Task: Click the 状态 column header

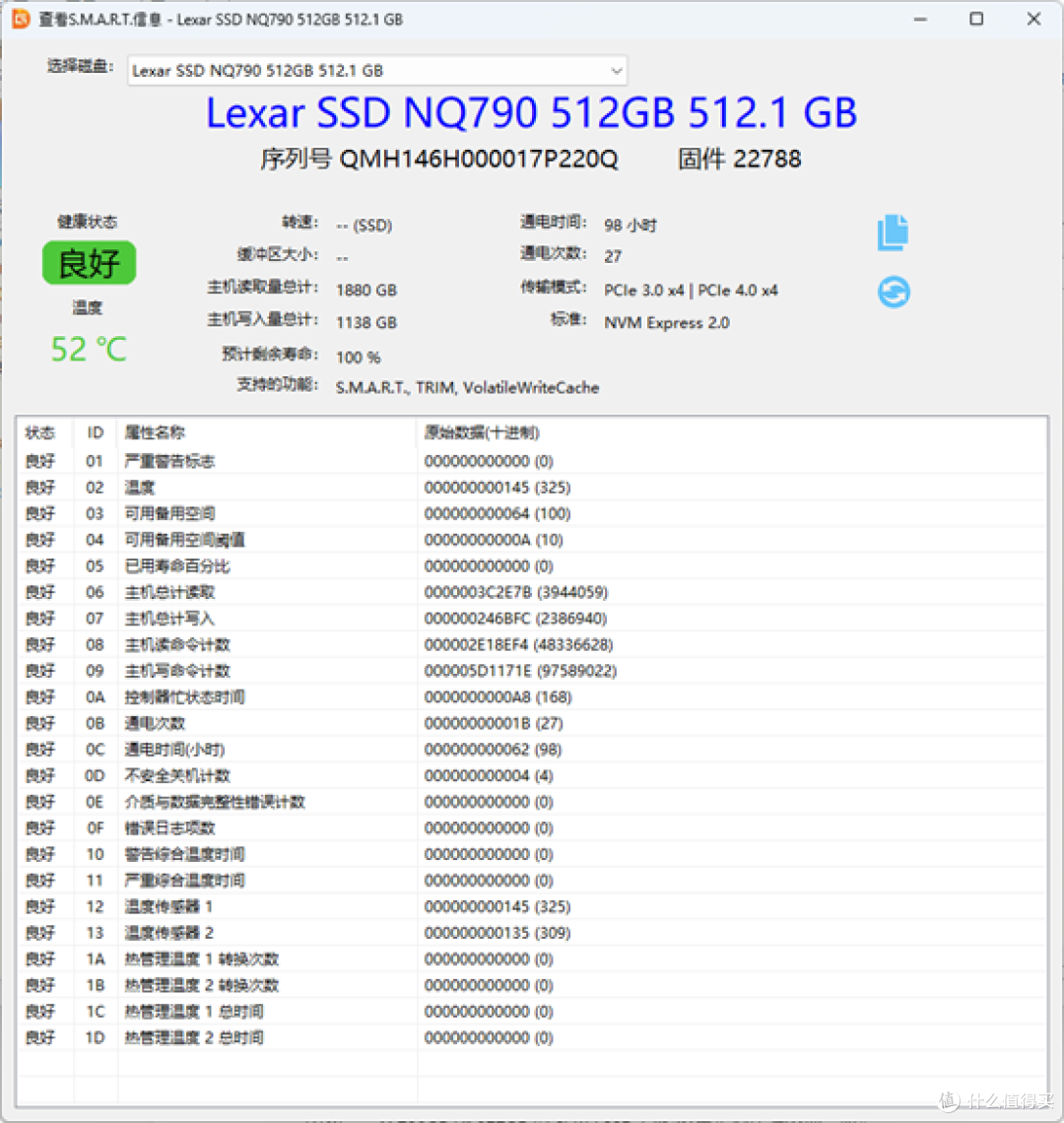Action: point(40,432)
